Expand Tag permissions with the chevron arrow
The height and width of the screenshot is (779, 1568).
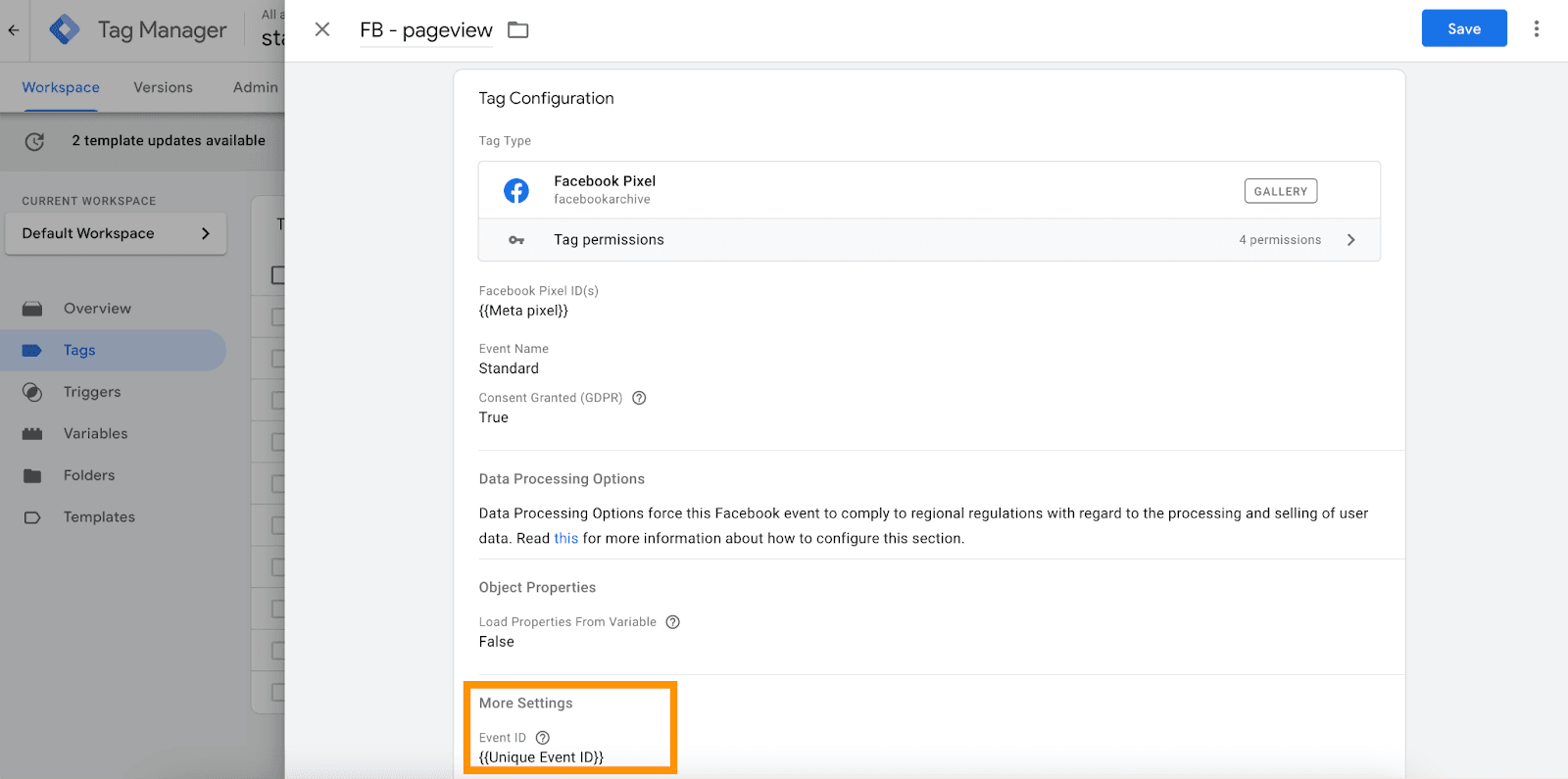pos(1351,240)
